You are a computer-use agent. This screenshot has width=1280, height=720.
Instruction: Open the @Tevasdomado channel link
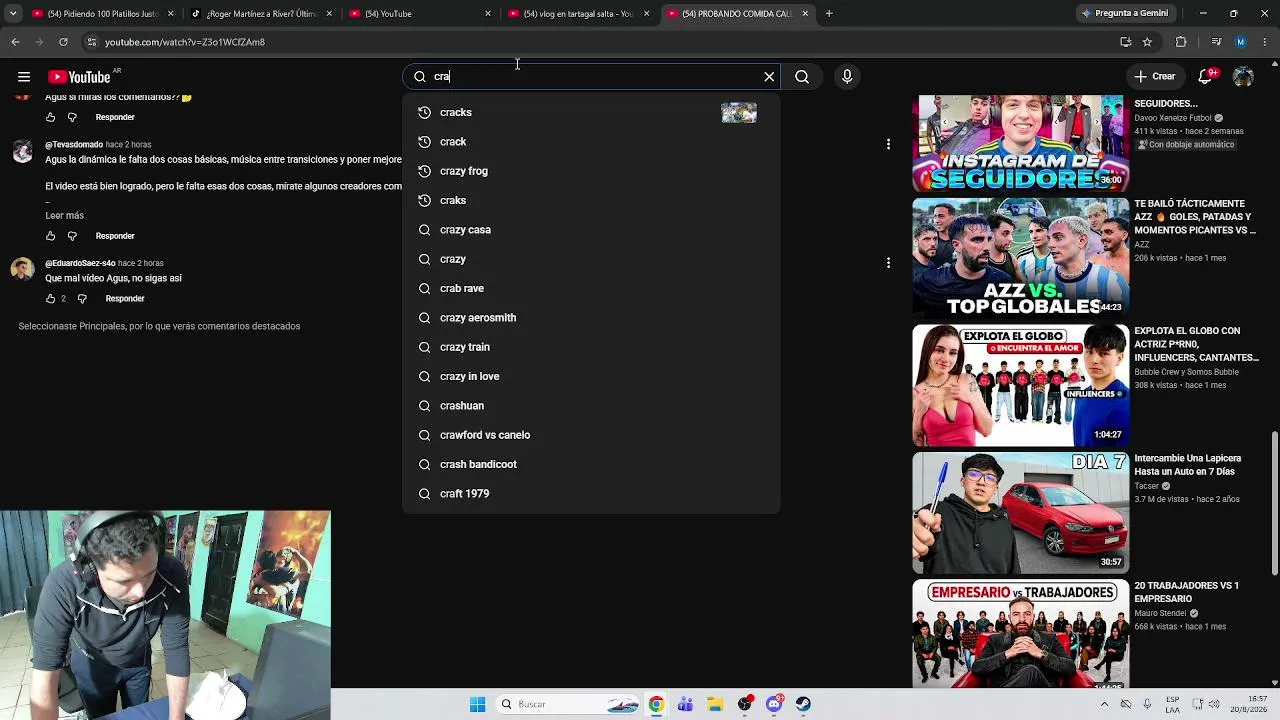tap(74, 145)
